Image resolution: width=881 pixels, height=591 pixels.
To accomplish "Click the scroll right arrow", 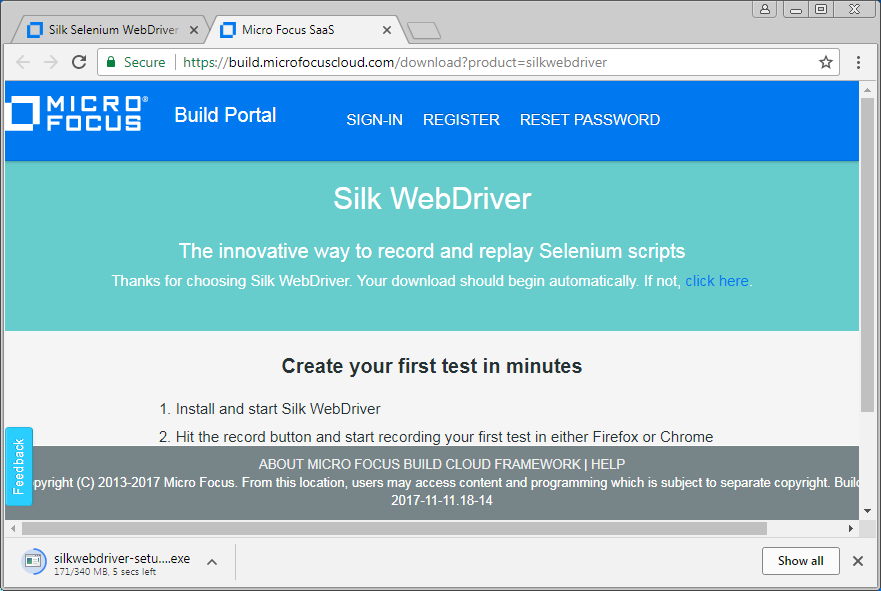I will tap(851, 528).
